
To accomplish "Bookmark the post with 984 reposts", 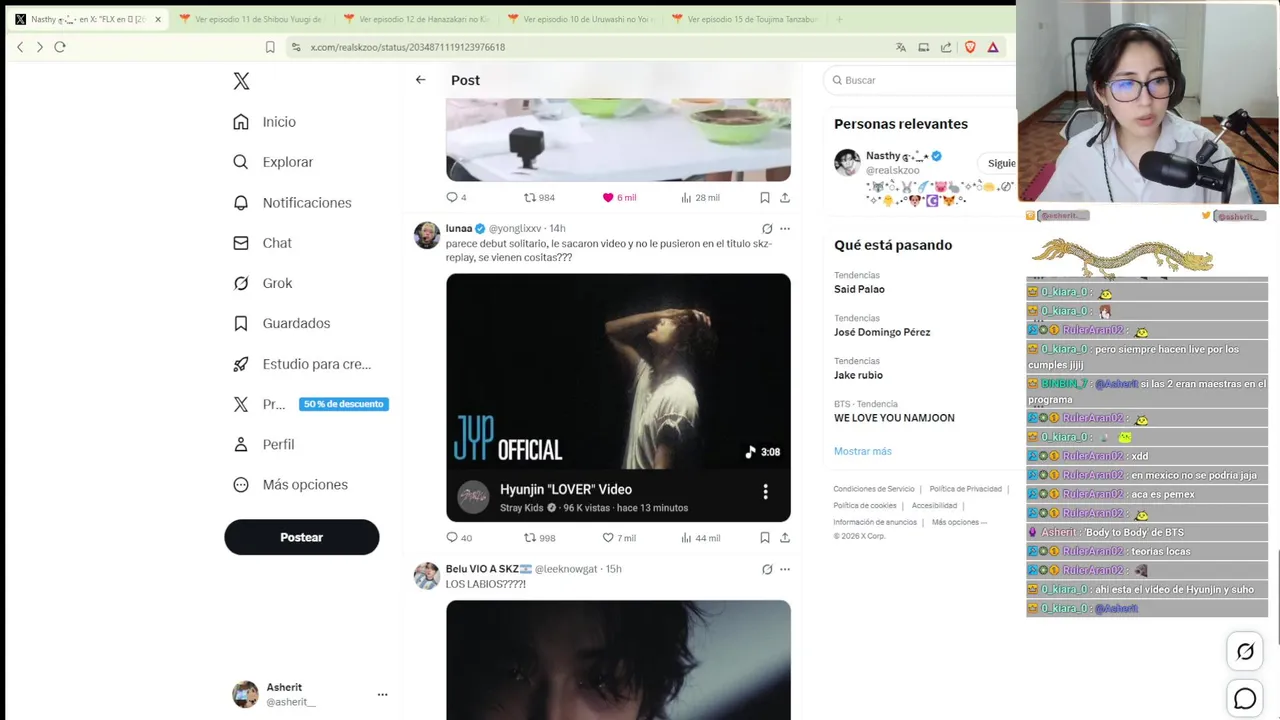I will tap(765, 198).
